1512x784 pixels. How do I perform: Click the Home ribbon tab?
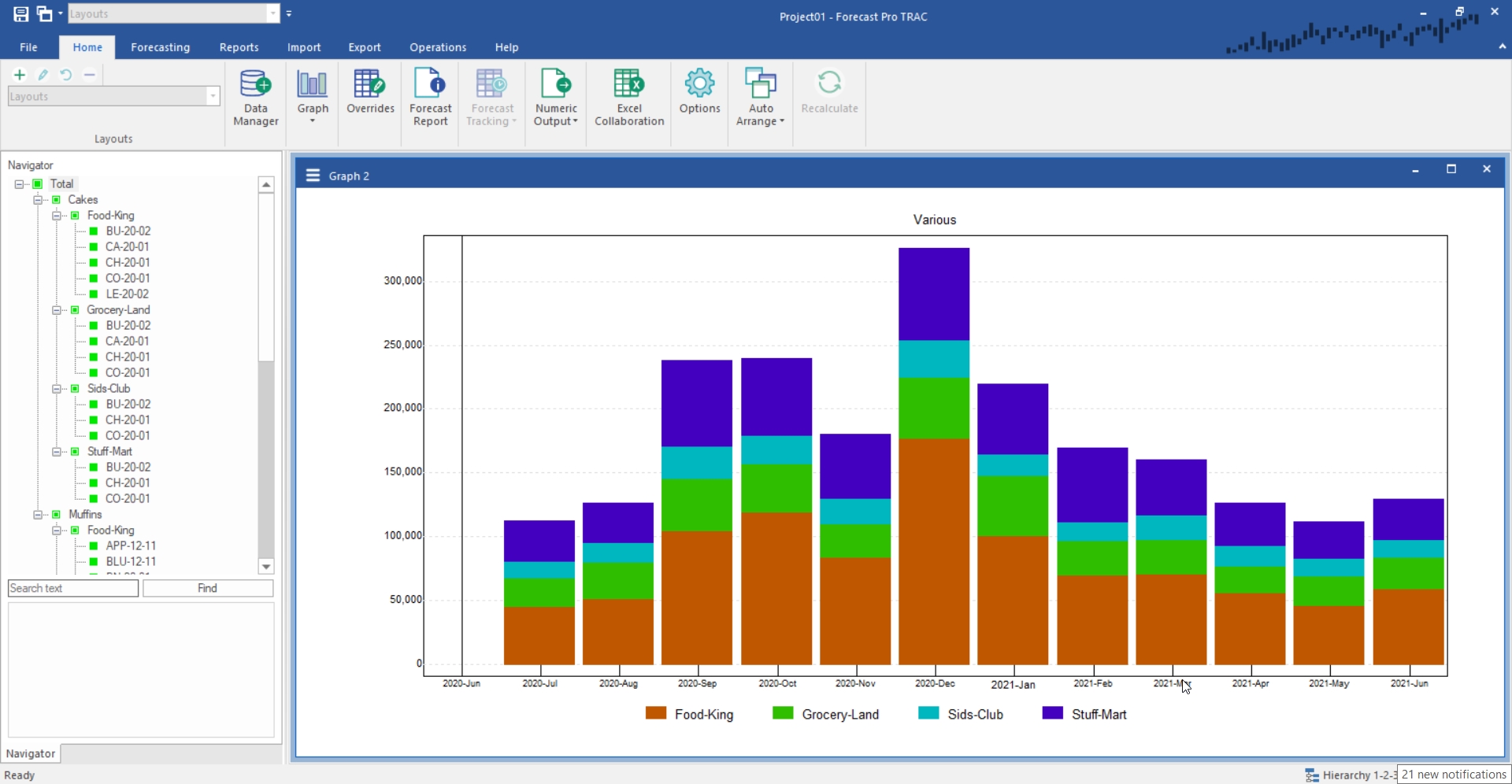[x=87, y=47]
